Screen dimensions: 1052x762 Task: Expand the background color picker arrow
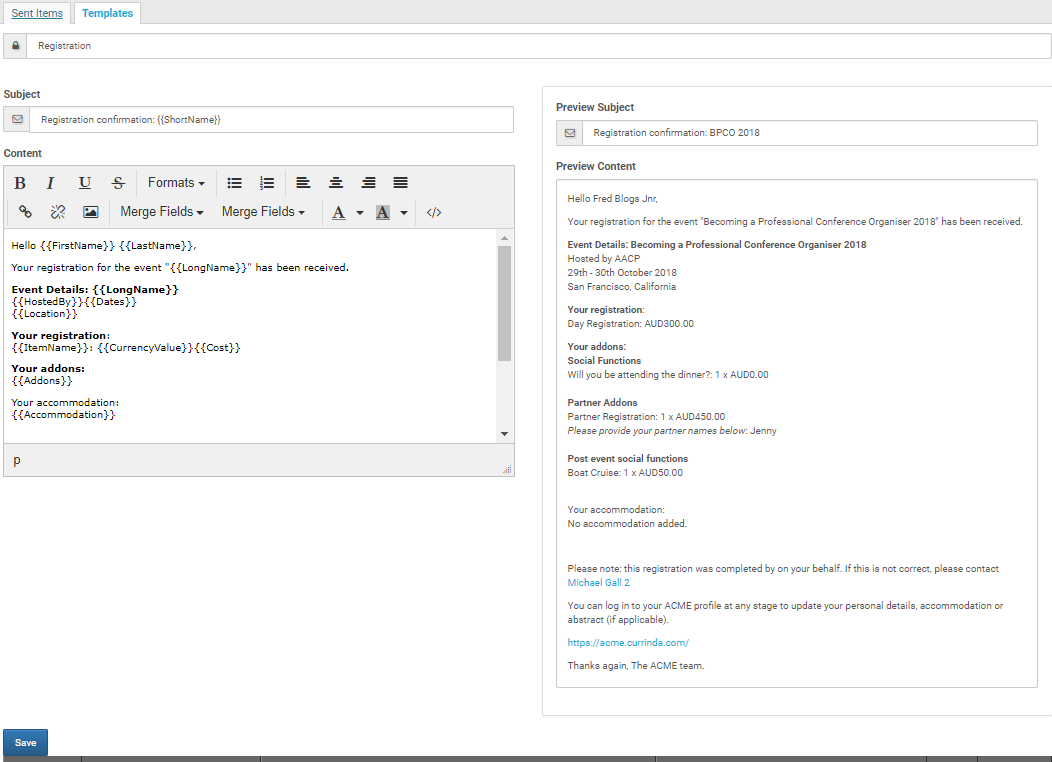404,213
